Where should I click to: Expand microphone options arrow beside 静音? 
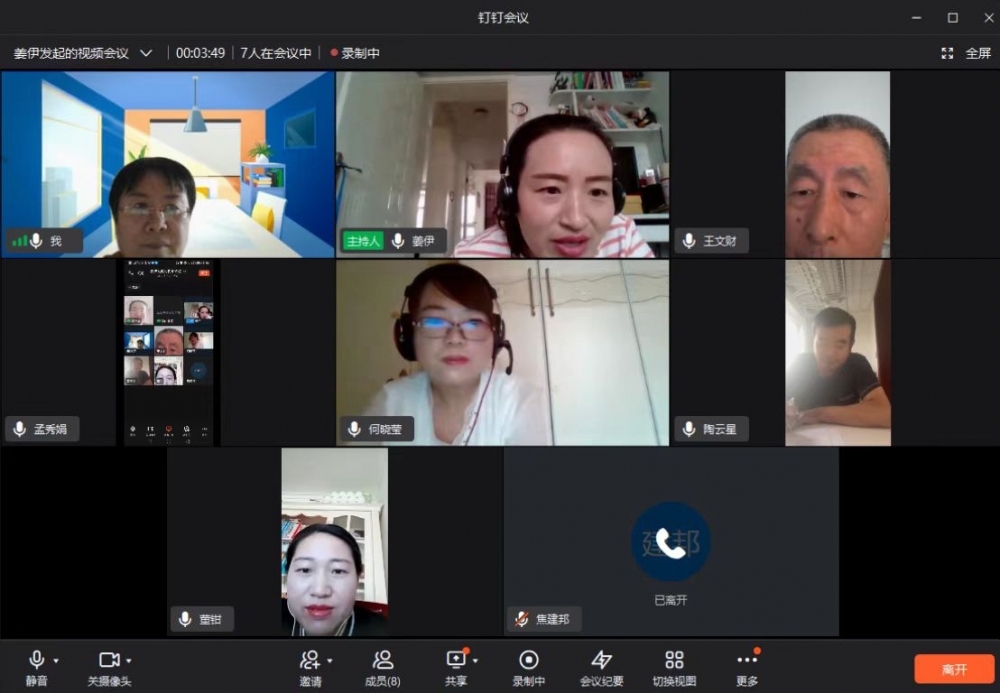56,661
